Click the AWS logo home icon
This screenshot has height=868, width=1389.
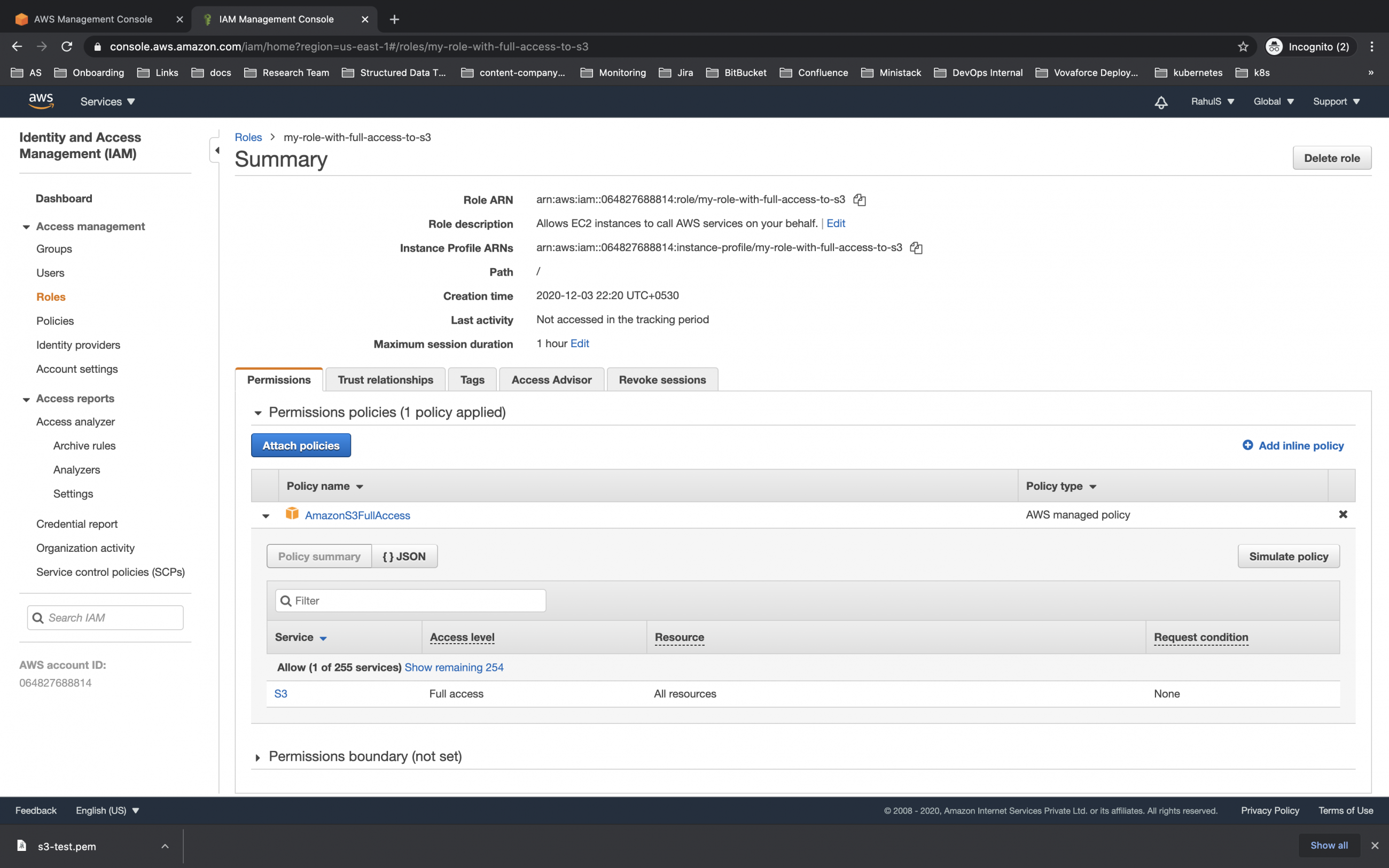(41, 101)
